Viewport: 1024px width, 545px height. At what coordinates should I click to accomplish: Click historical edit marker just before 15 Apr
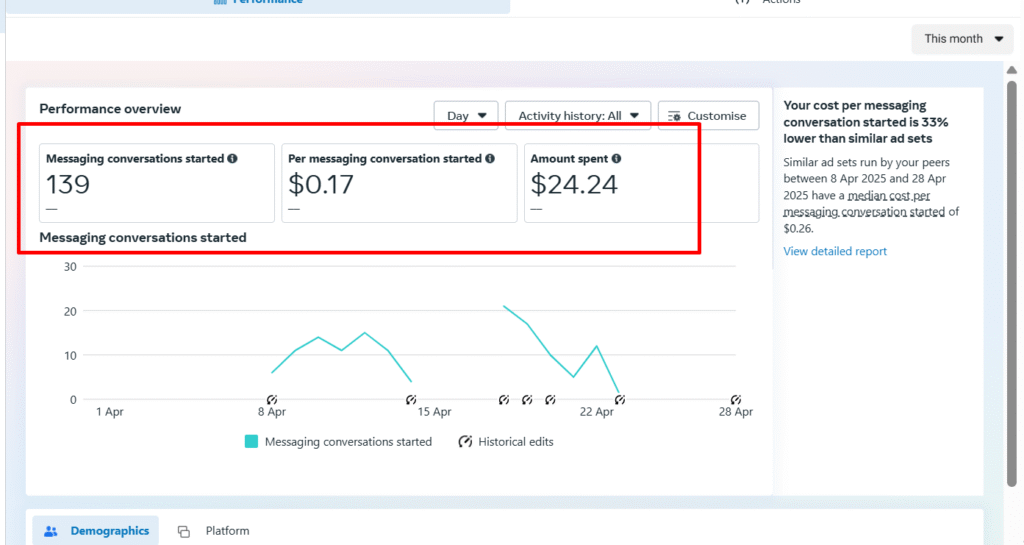(x=411, y=400)
